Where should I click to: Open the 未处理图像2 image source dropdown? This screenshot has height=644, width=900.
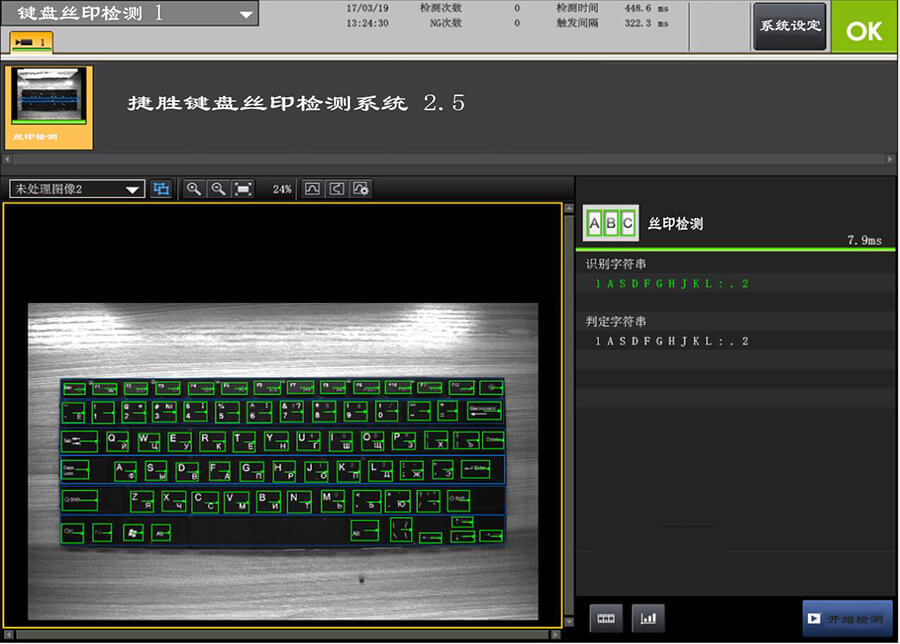[75, 188]
